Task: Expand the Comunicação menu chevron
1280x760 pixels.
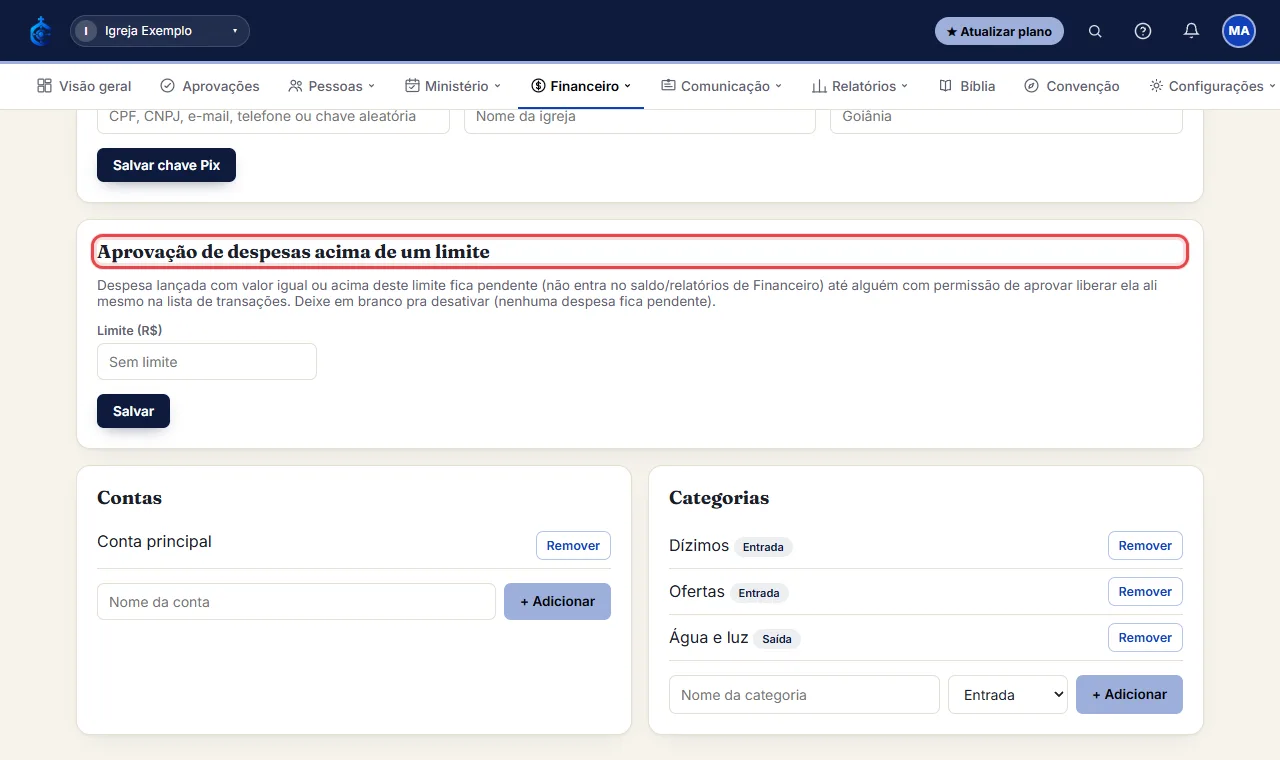Action: 779,86
